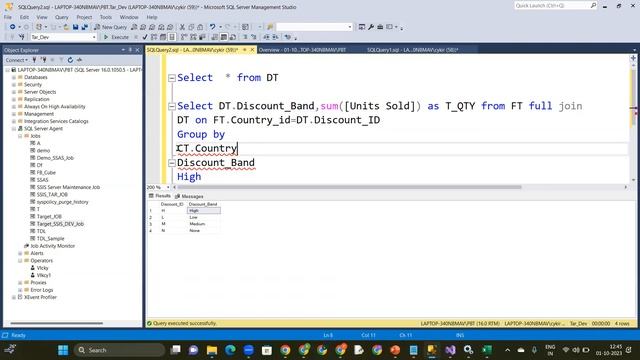Select the XEvent Profiler node
Image resolution: width=640 pixels, height=360 pixels.
point(40,298)
